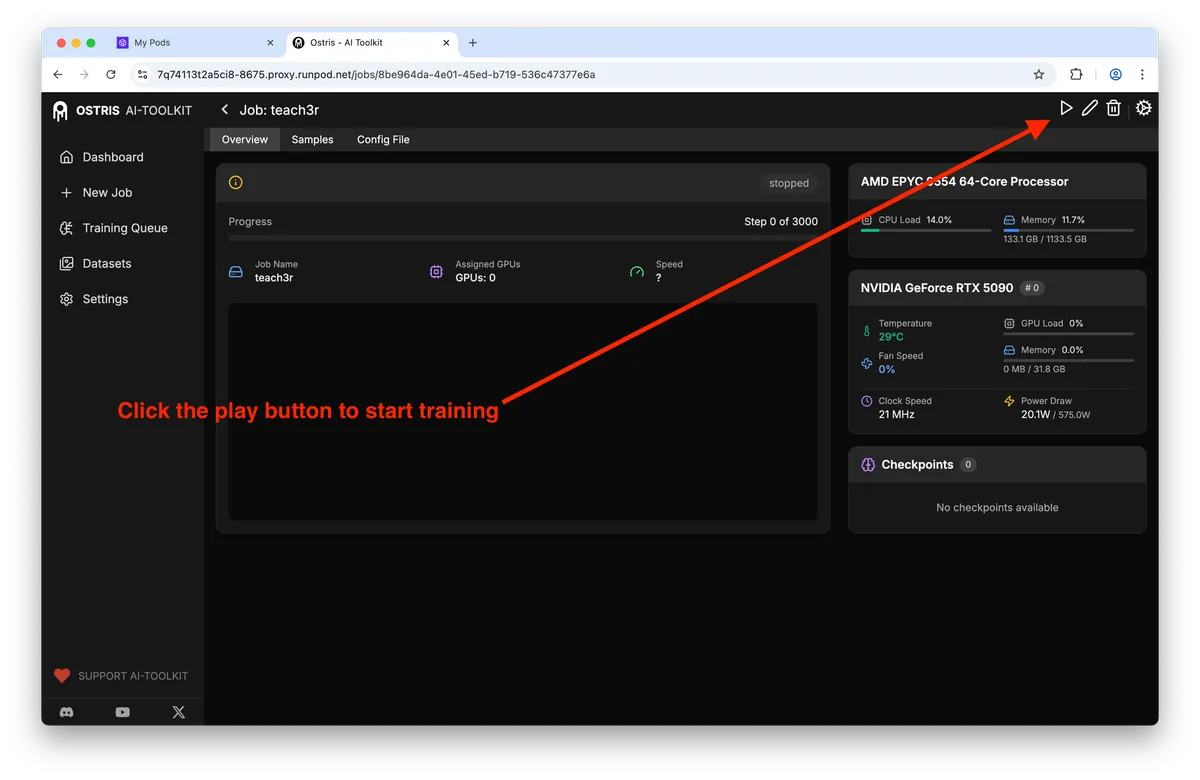Switch to the Config File tab
The height and width of the screenshot is (780, 1200).
(x=383, y=140)
